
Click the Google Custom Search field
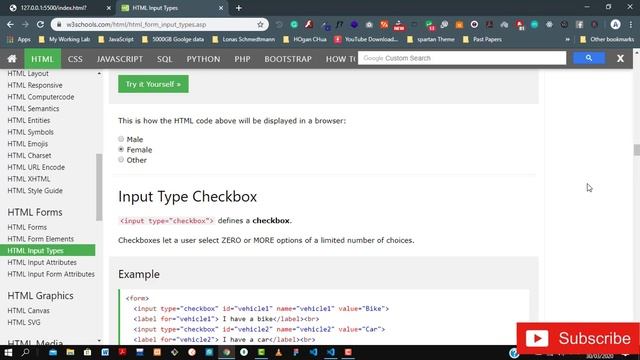[x=462, y=58]
